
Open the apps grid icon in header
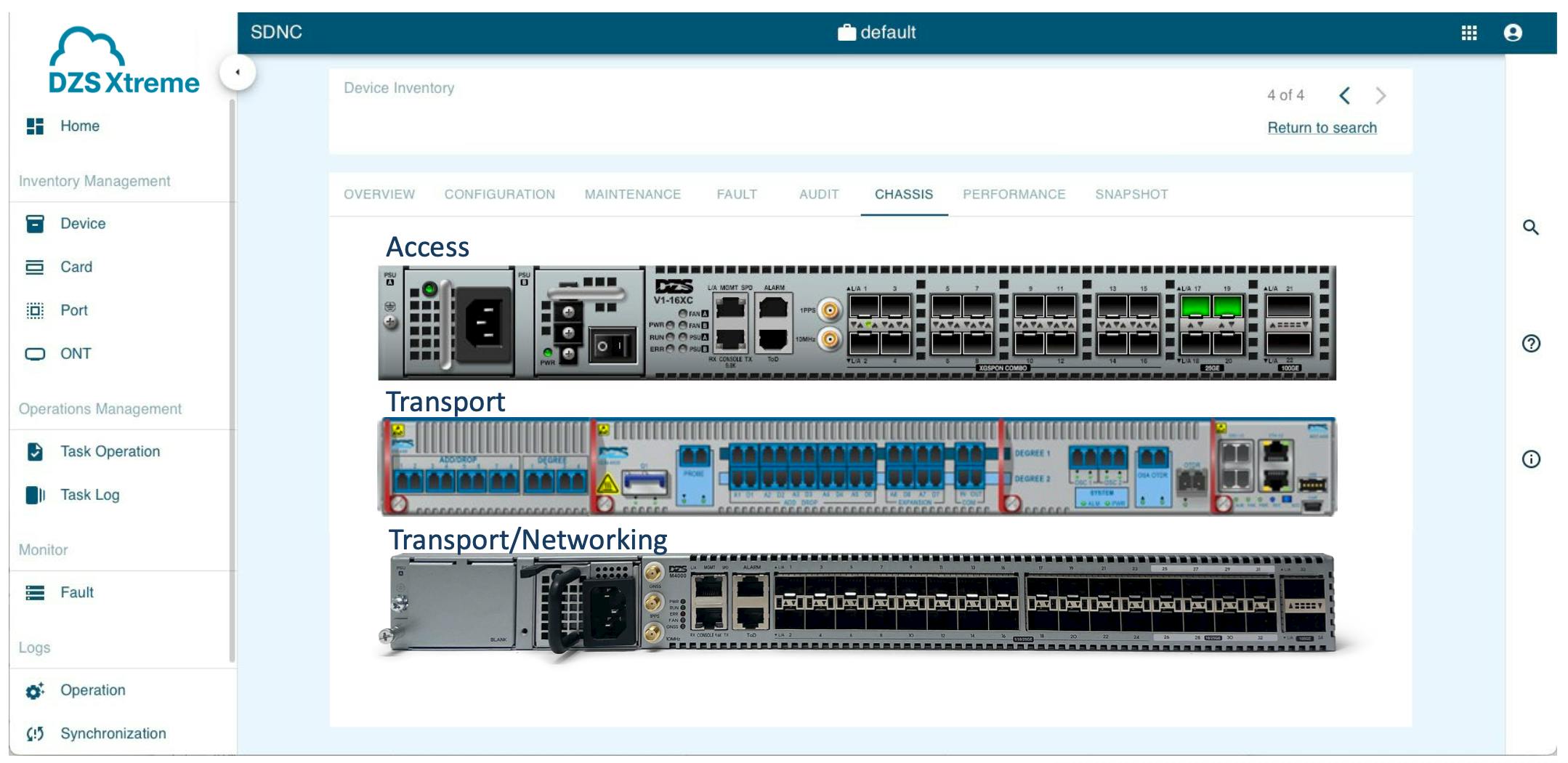coord(1468,33)
